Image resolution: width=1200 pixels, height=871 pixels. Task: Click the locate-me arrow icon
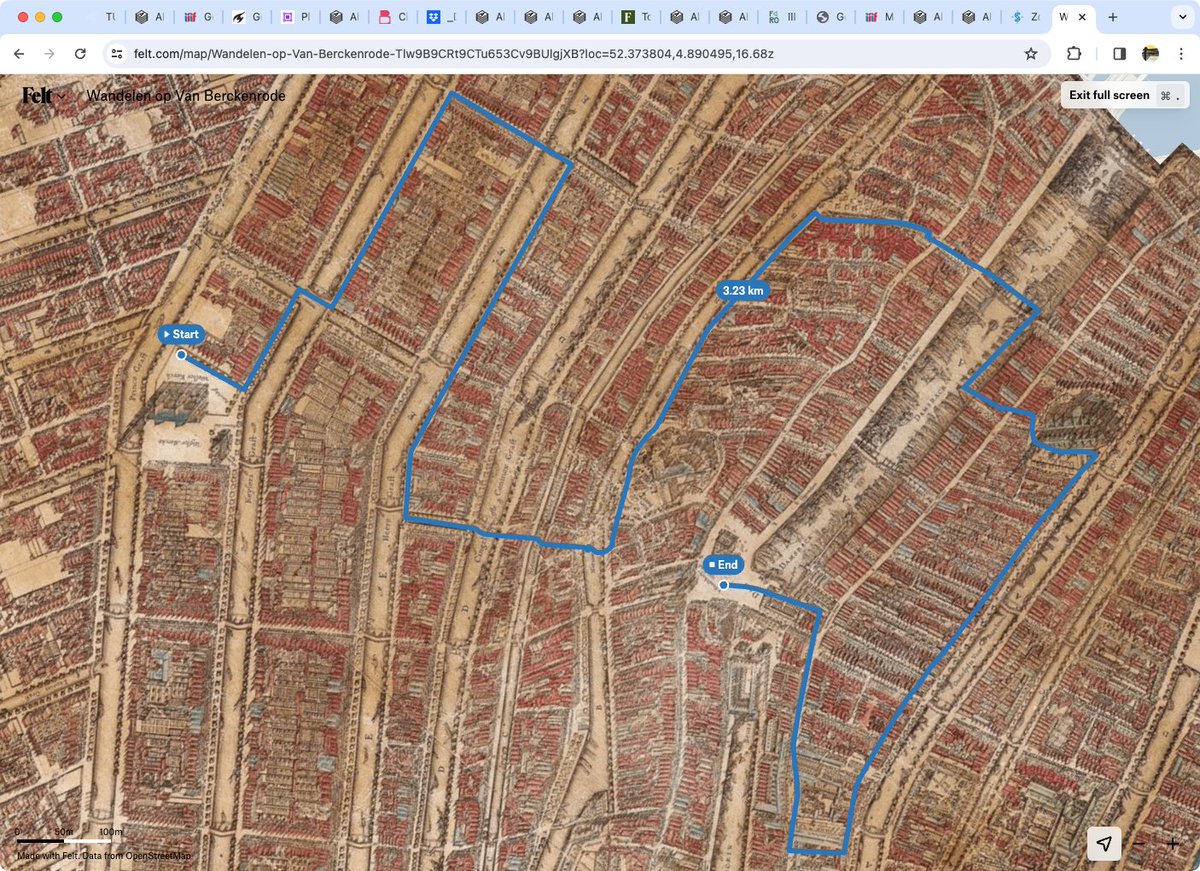1104,844
